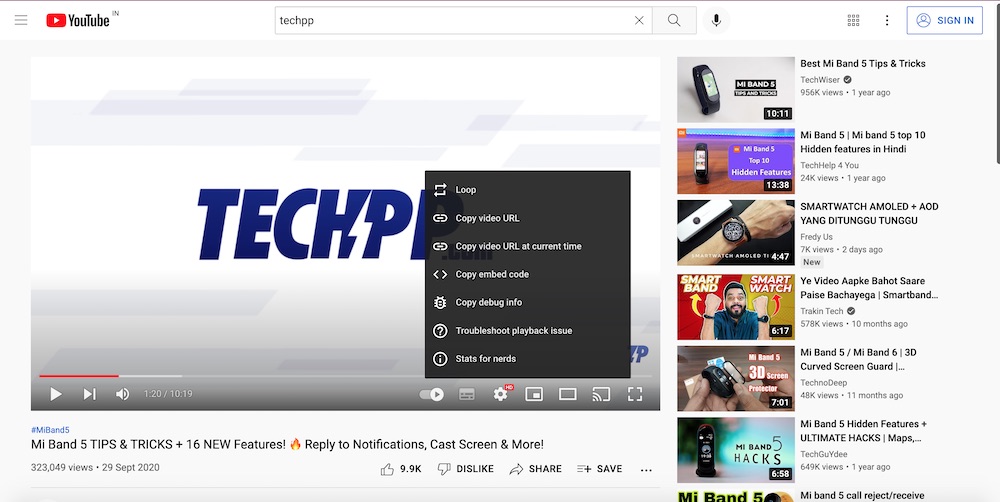The height and width of the screenshot is (502, 1000).
Task: Click the #MiBand5 hashtag link
Action: (x=50, y=430)
